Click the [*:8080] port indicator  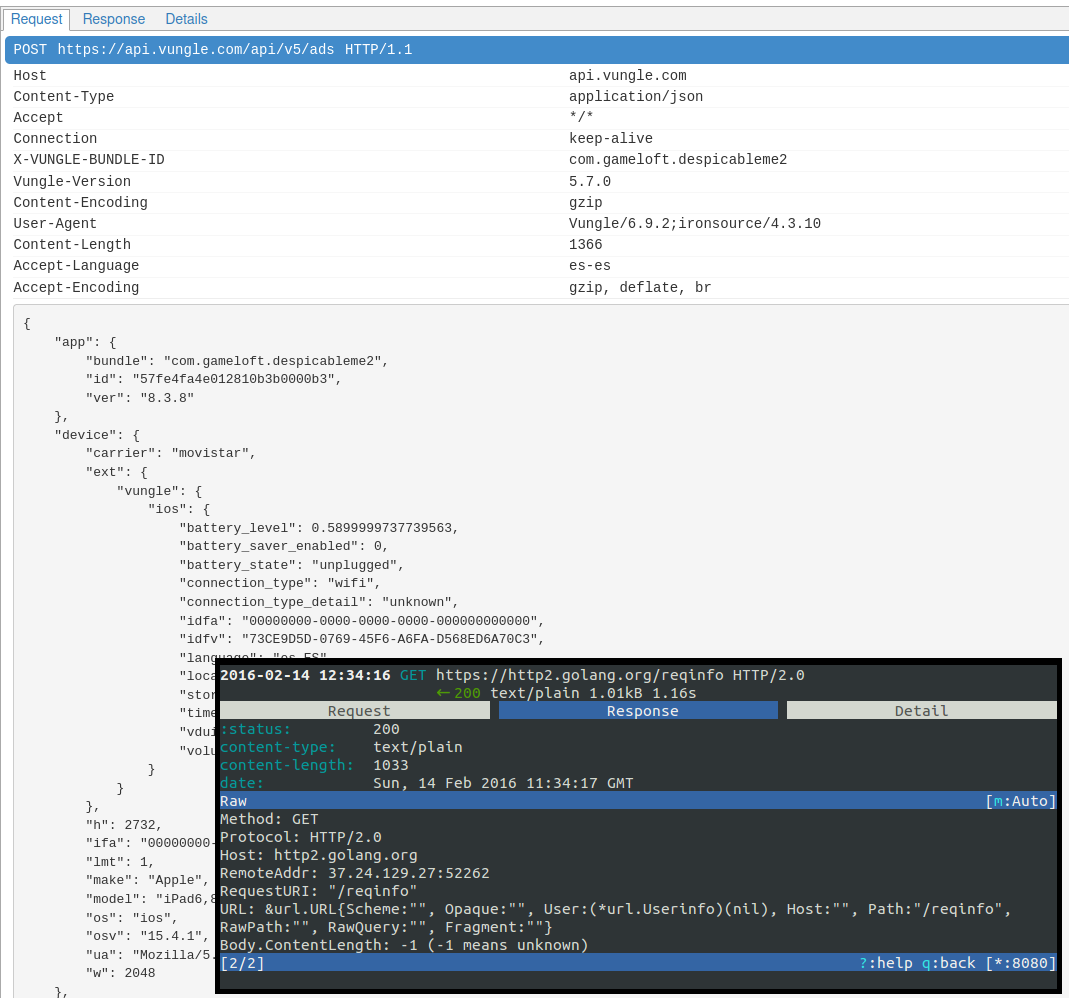click(1021, 963)
